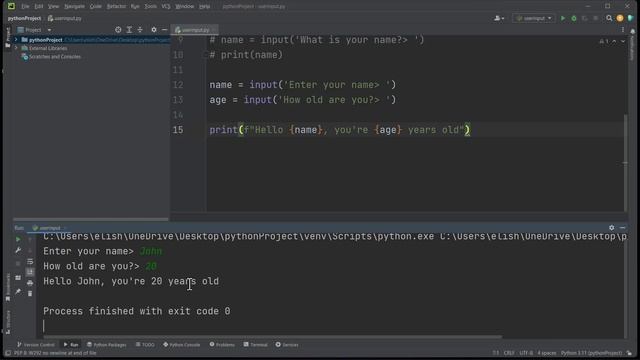This screenshot has height=360, width=640.
Task: Pin the Run tab with pin icon
Action: [18, 291]
